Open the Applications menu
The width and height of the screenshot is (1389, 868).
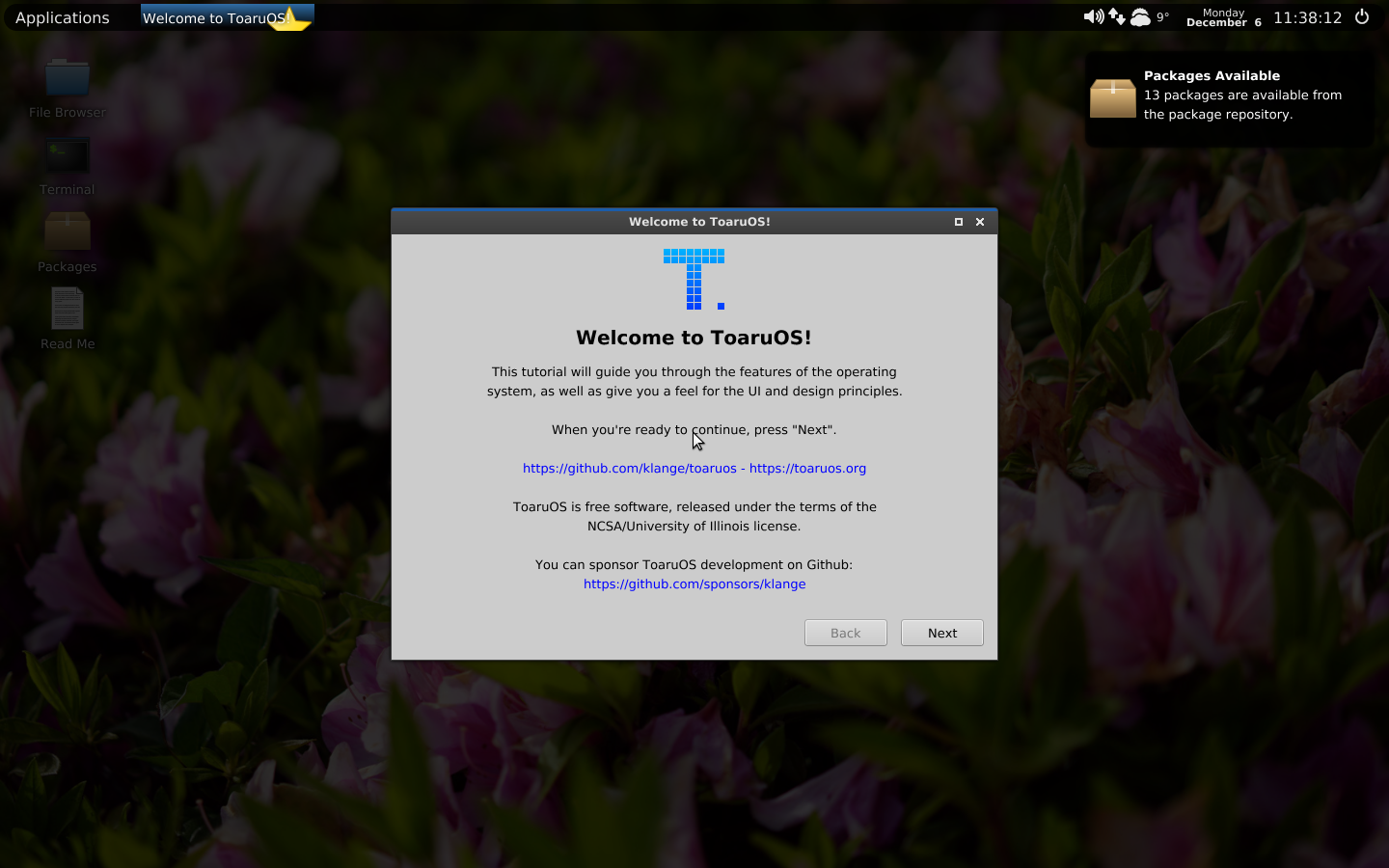62,16
